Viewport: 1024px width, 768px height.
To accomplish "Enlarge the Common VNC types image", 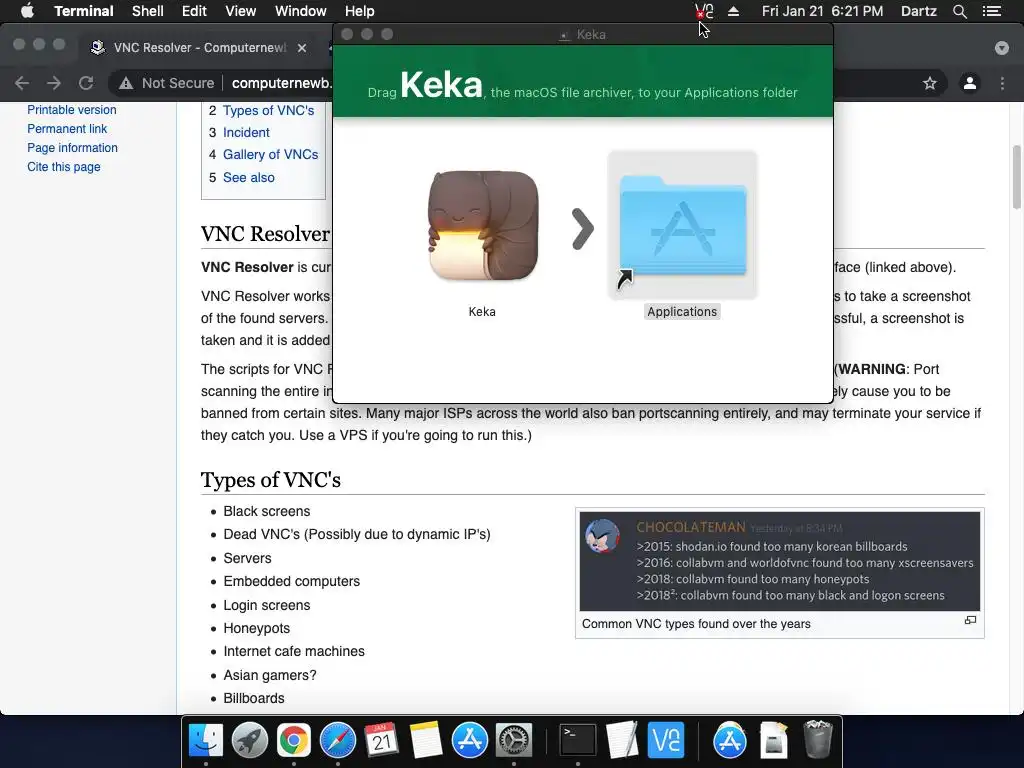I will [970, 620].
